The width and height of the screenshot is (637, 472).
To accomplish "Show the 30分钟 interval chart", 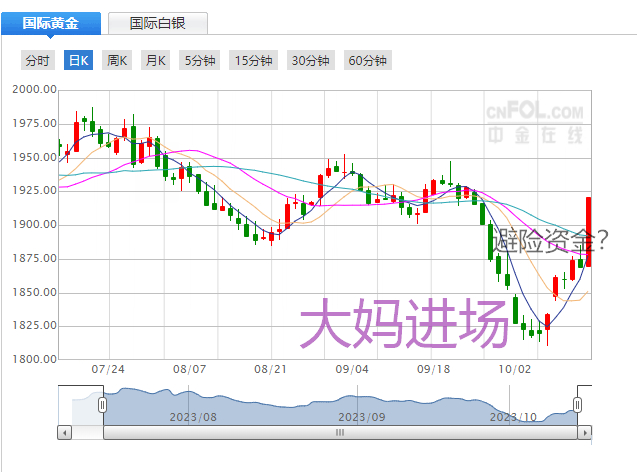I will click(x=310, y=61).
